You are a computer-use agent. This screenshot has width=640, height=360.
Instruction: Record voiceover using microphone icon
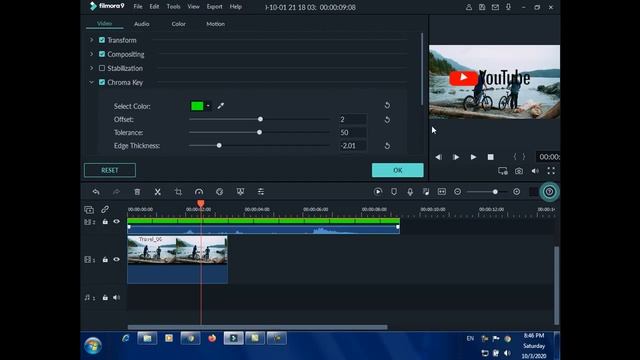coord(410,192)
